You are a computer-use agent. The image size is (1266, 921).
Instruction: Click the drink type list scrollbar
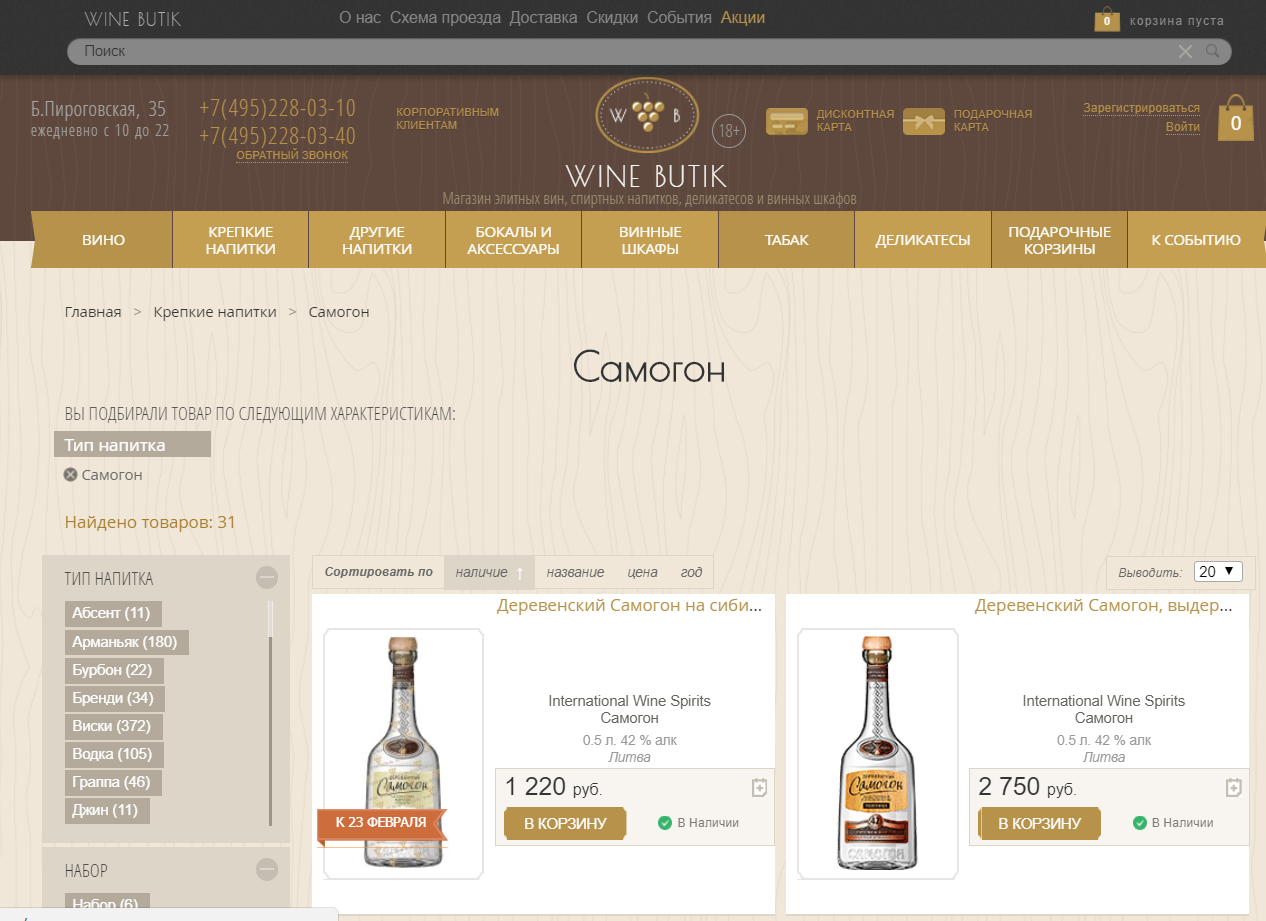coord(270,713)
